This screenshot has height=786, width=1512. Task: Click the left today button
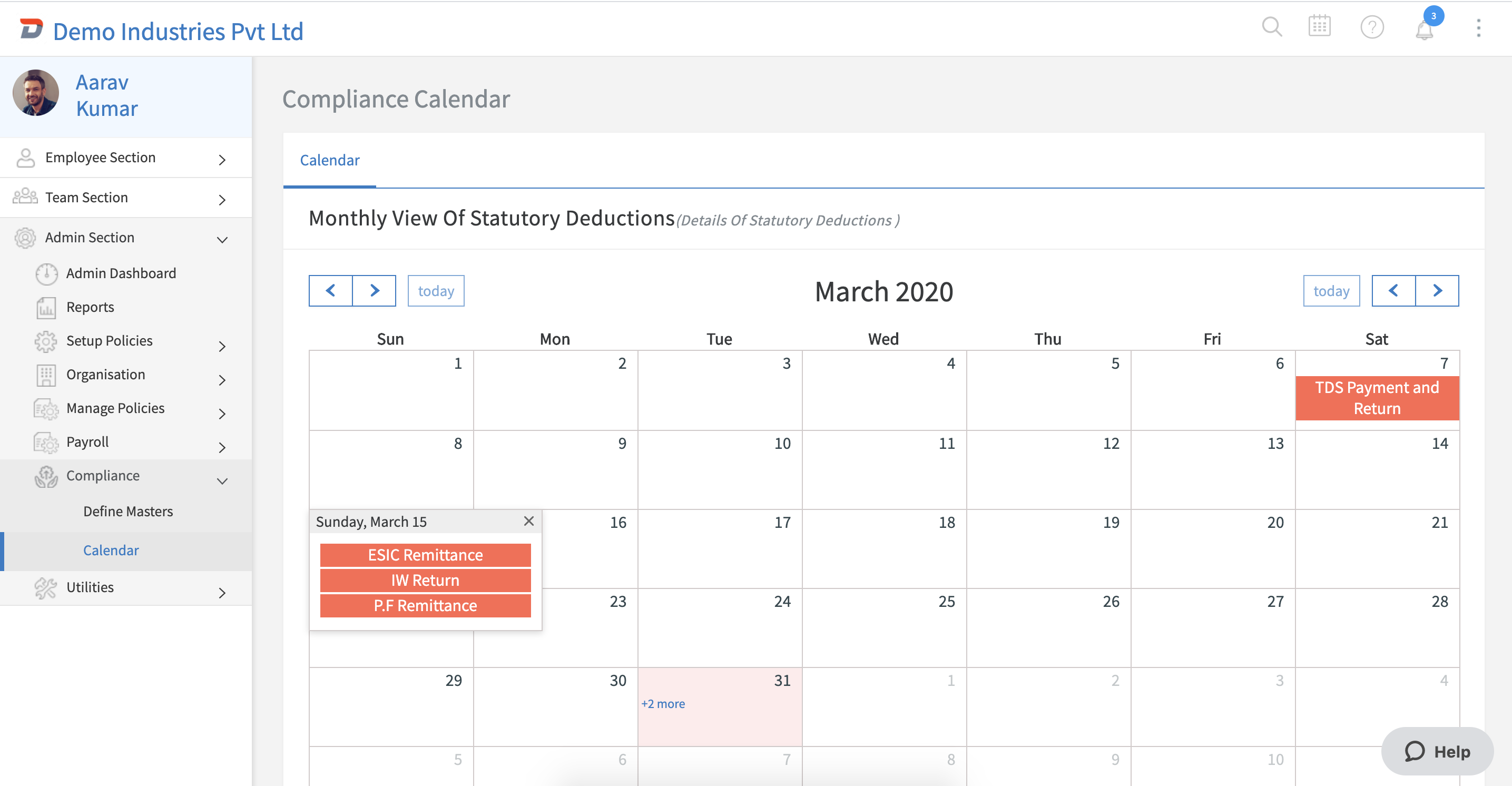click(x=436, y=291)
